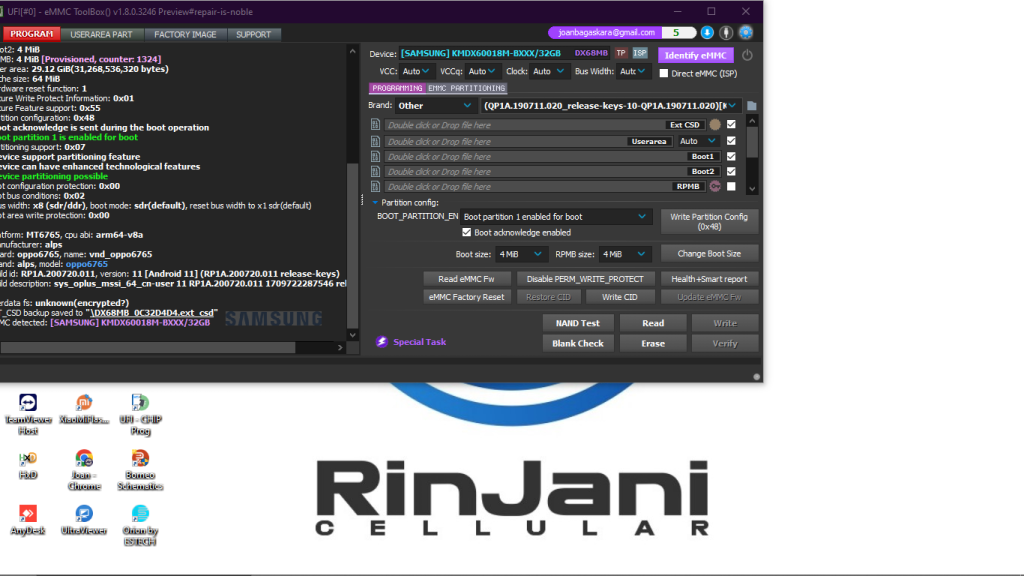Open HxD desktop shortcut
This screenshot has height=576, width=1024.
click(28, 464)
